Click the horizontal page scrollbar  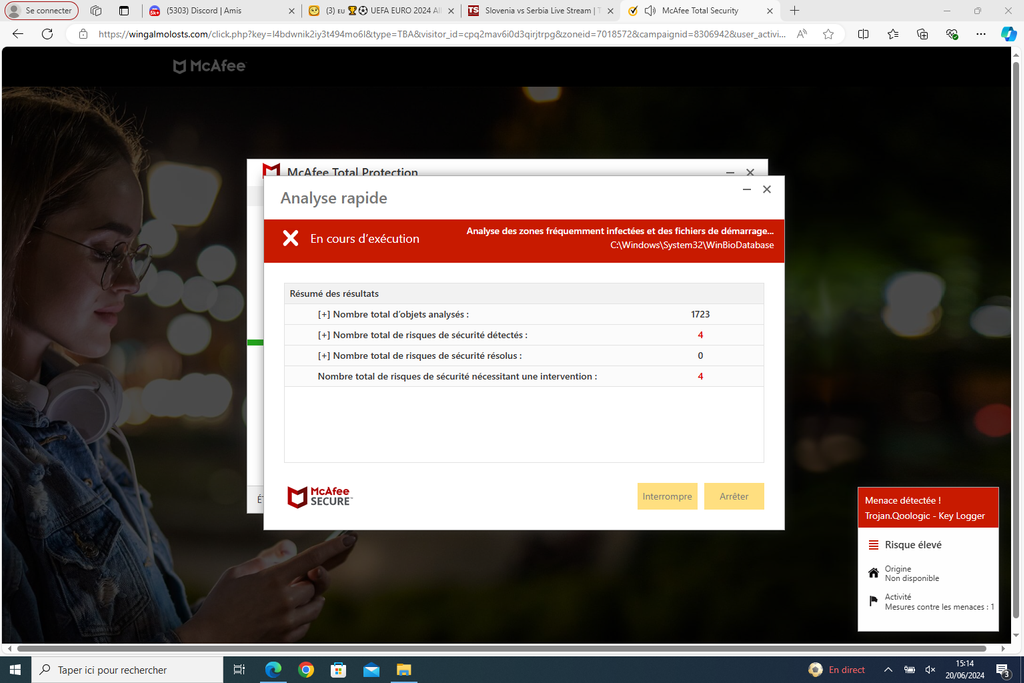click(501, 648)
